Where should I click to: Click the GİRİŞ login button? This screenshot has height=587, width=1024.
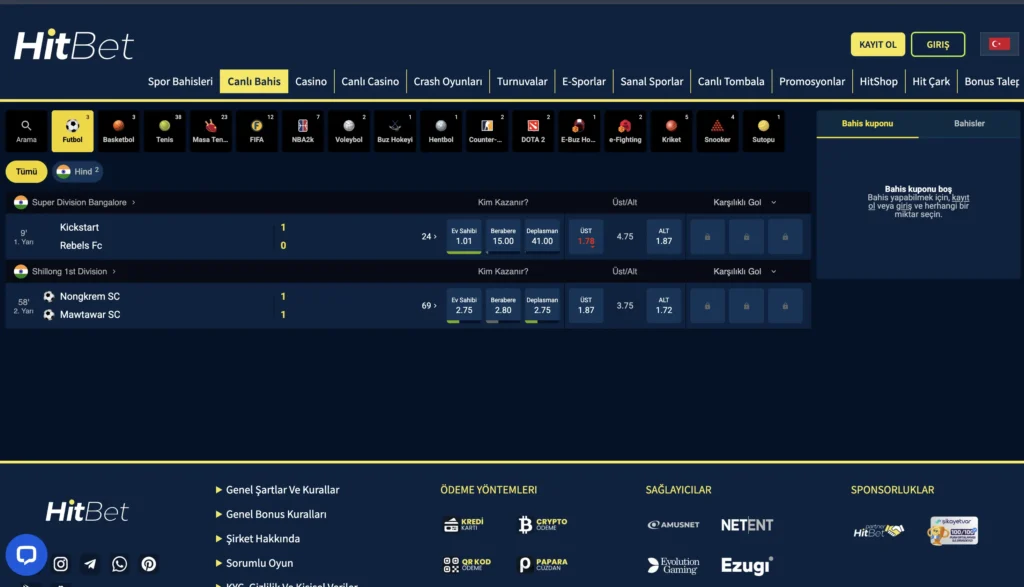click(938, 44)
